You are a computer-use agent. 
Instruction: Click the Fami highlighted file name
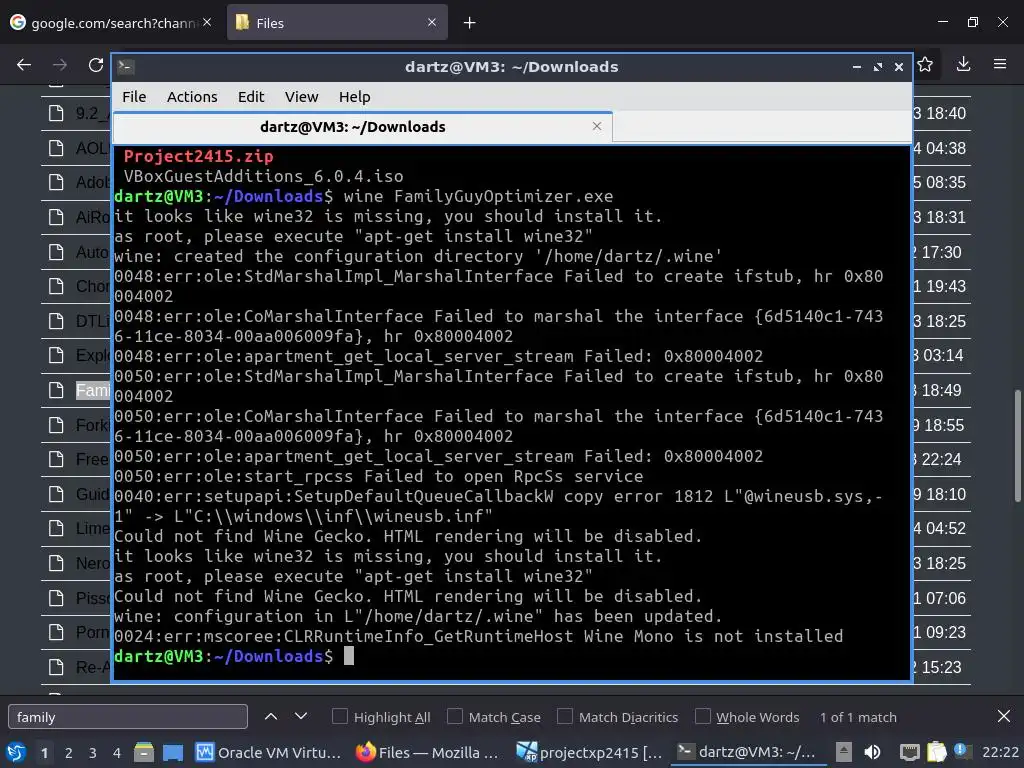click(x=93, y=391)
